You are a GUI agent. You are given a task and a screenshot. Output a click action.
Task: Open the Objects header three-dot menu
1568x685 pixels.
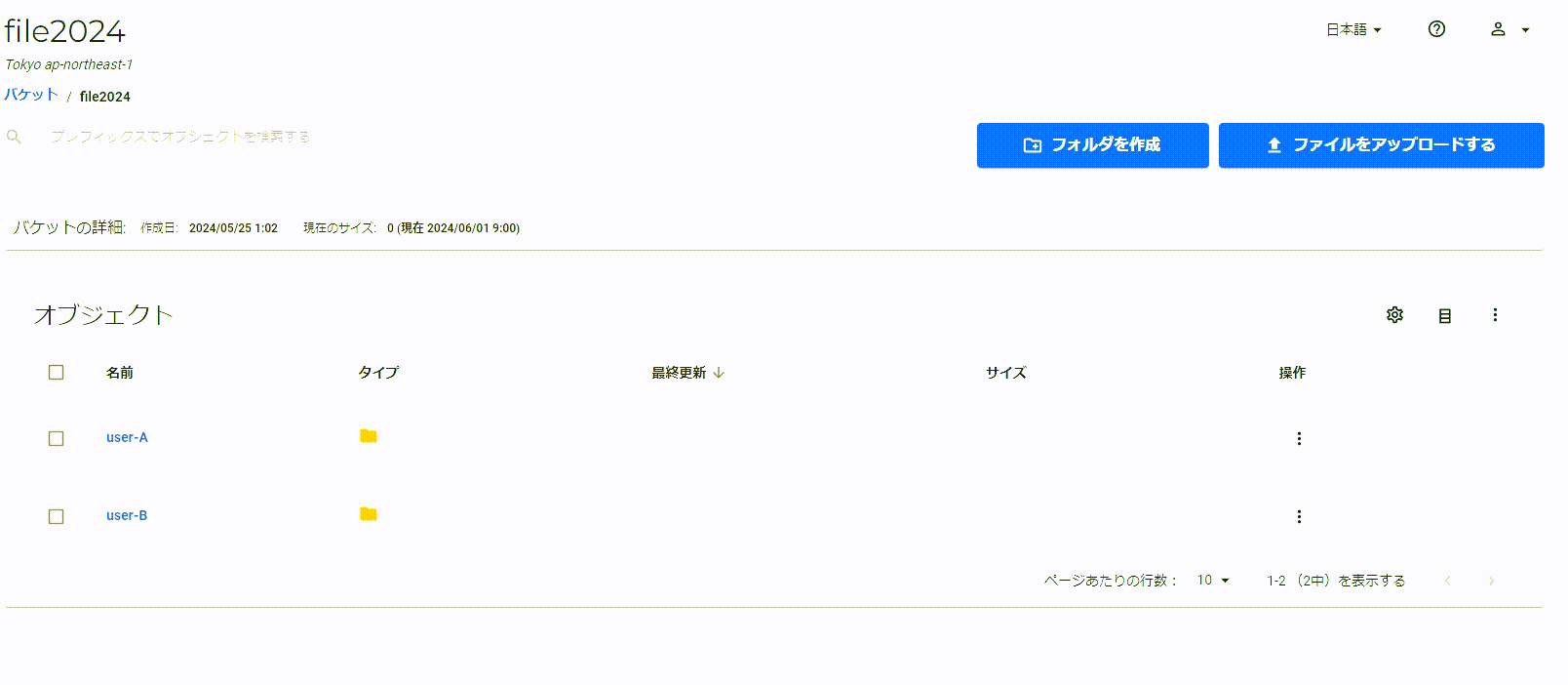pyautogui.click(x=1495, y=315)
